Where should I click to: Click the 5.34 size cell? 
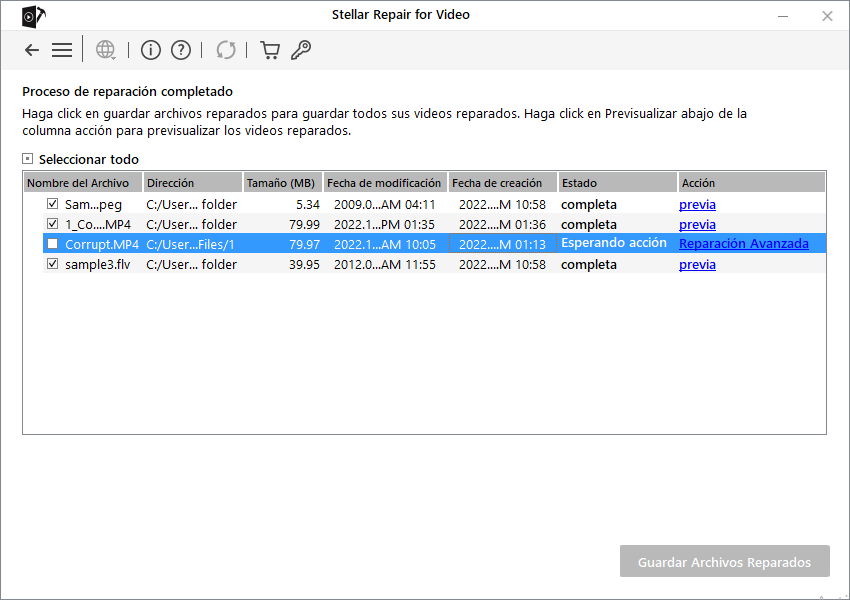(308, 204)
